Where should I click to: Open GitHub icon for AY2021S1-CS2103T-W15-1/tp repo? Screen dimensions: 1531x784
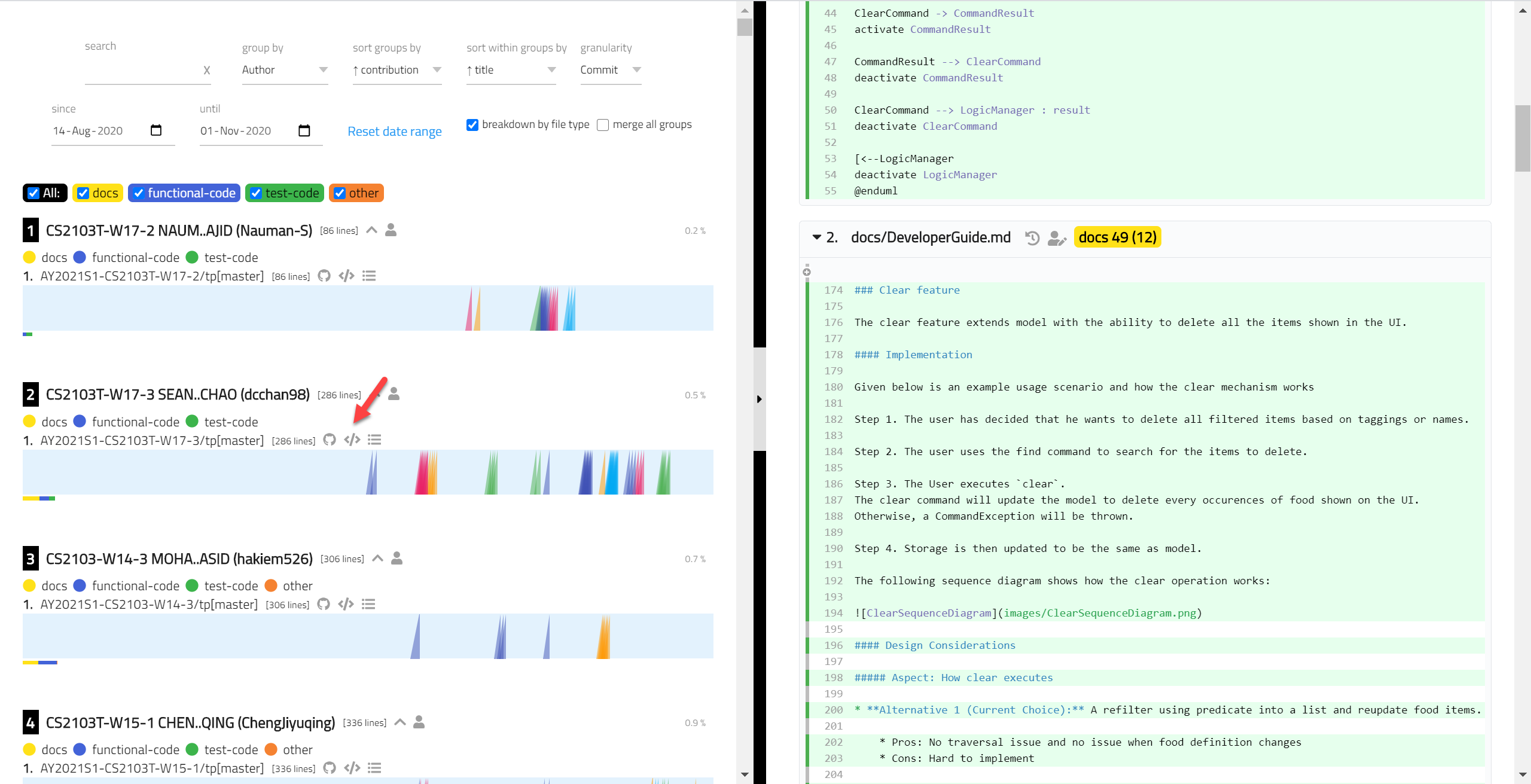click(x=330, y=768)
